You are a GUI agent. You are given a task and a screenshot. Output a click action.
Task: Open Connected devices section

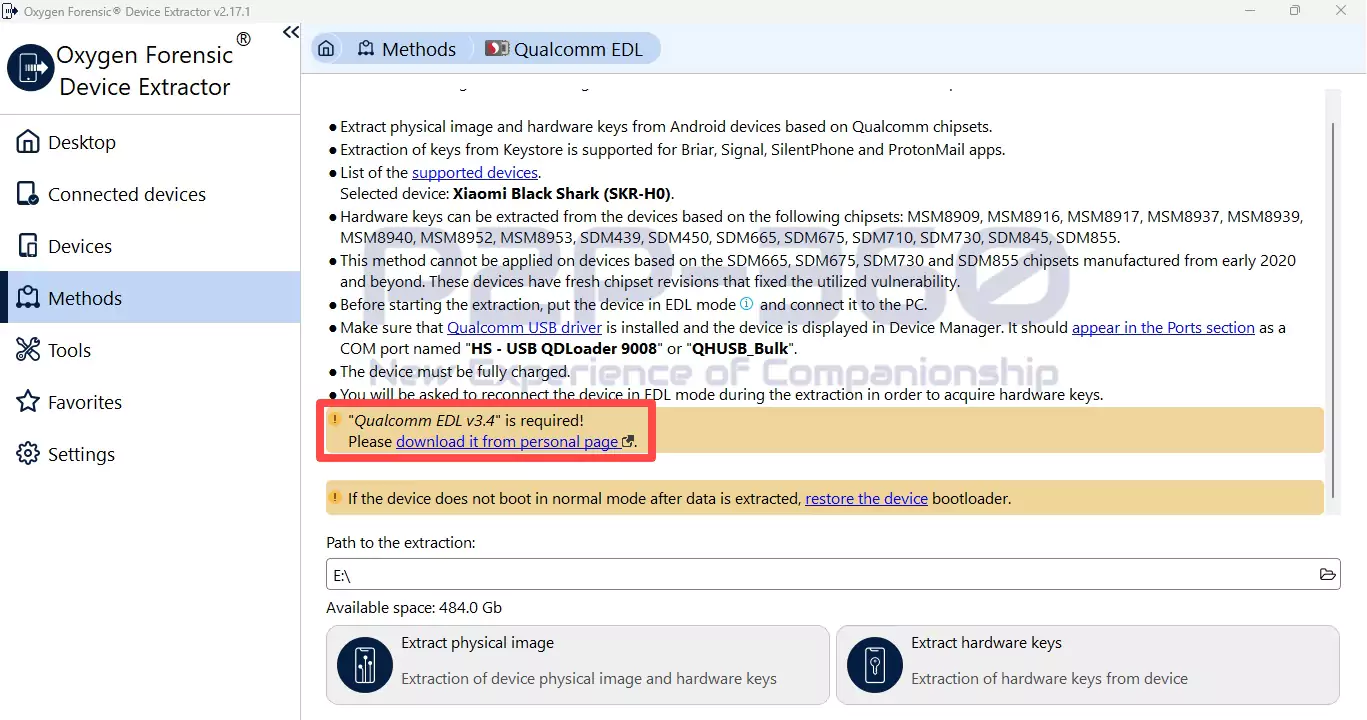coord(150,194)
